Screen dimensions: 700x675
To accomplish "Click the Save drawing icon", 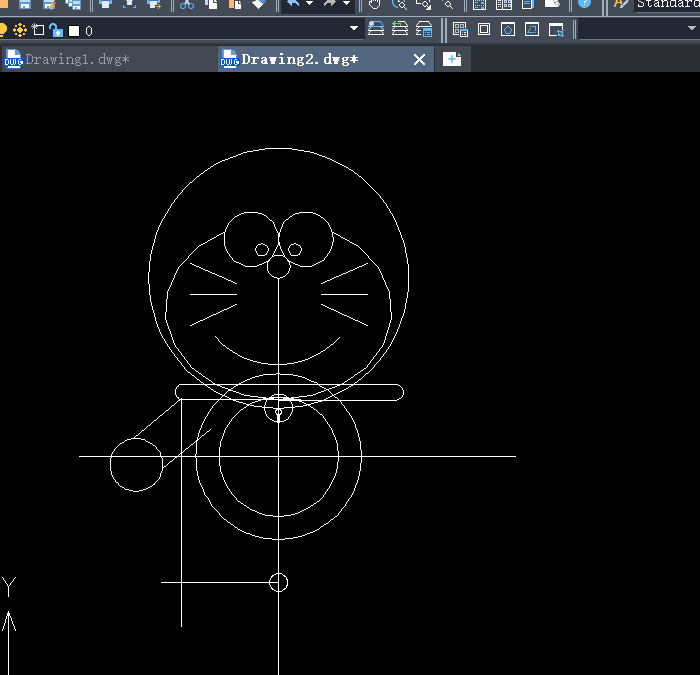I will pyautogui.click(x=25, y=4).
